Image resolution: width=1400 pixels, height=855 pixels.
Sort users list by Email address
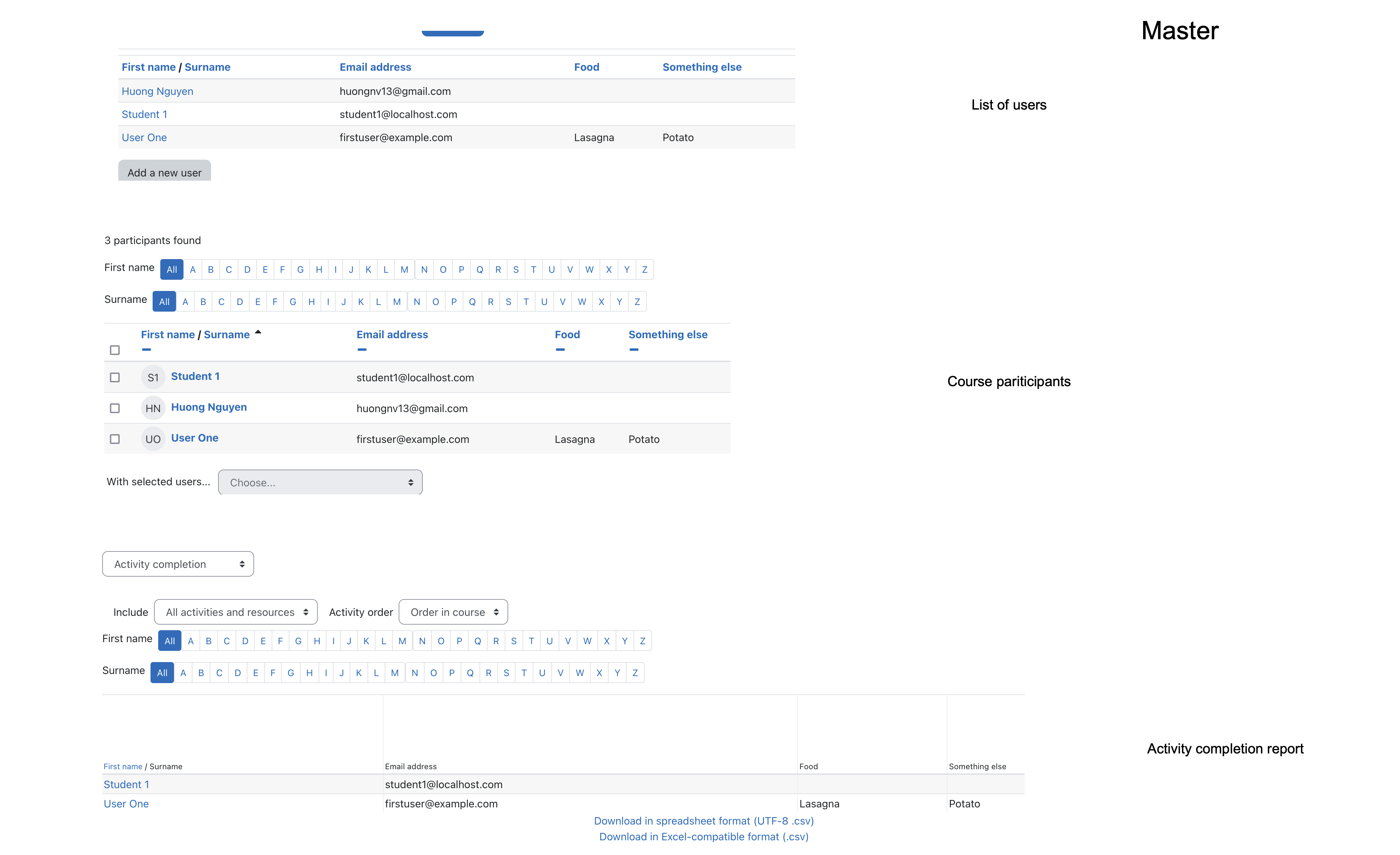tap(376, 67)
